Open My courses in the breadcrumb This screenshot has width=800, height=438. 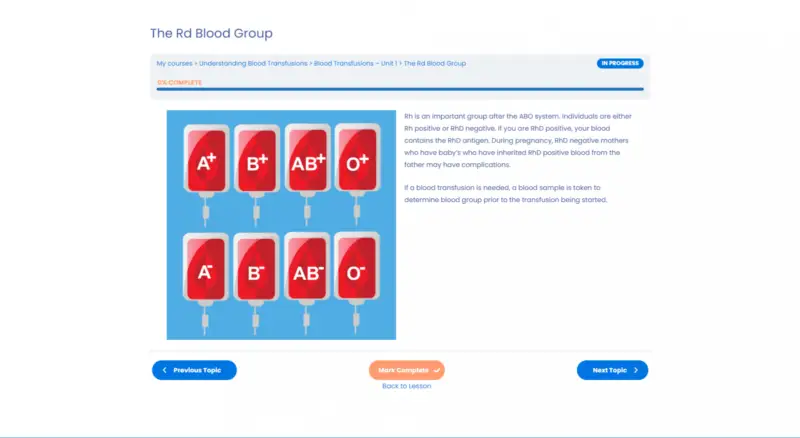point(174,63)
